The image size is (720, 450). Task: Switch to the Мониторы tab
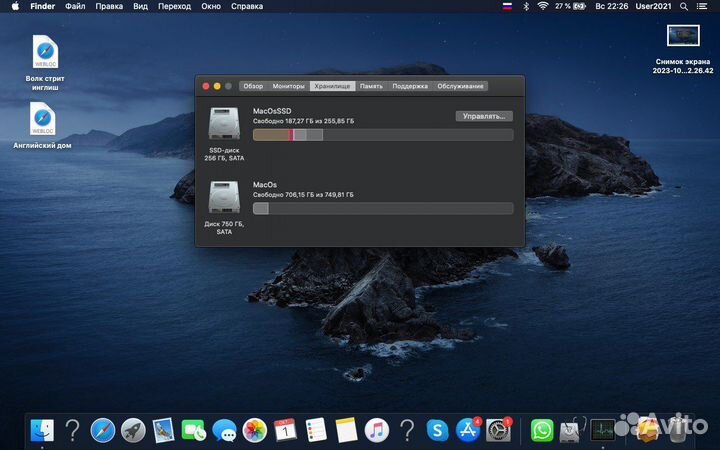(288, 86)
